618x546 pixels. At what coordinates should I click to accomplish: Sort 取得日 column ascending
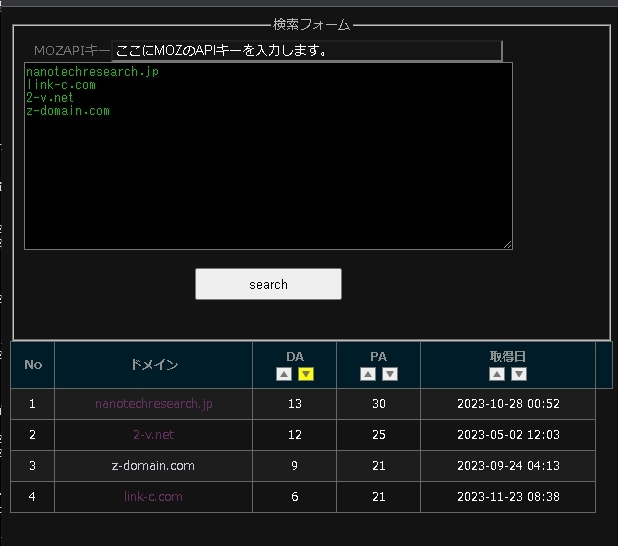497,374
